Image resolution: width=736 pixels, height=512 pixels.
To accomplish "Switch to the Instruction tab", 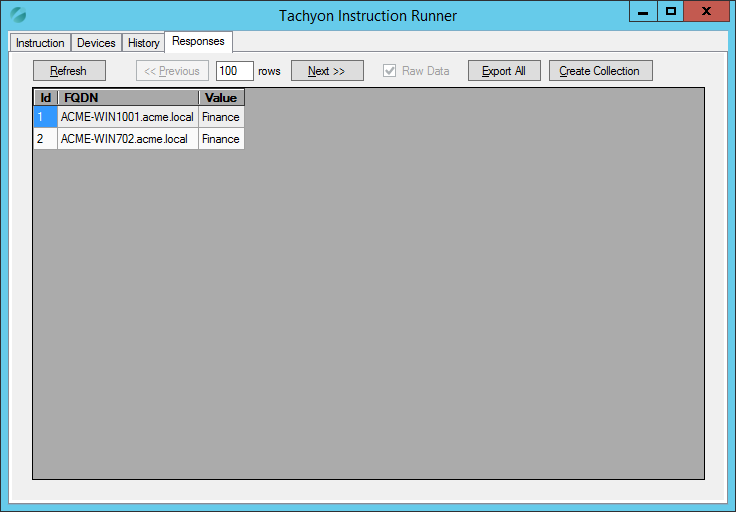I will (x=40, y=43).
